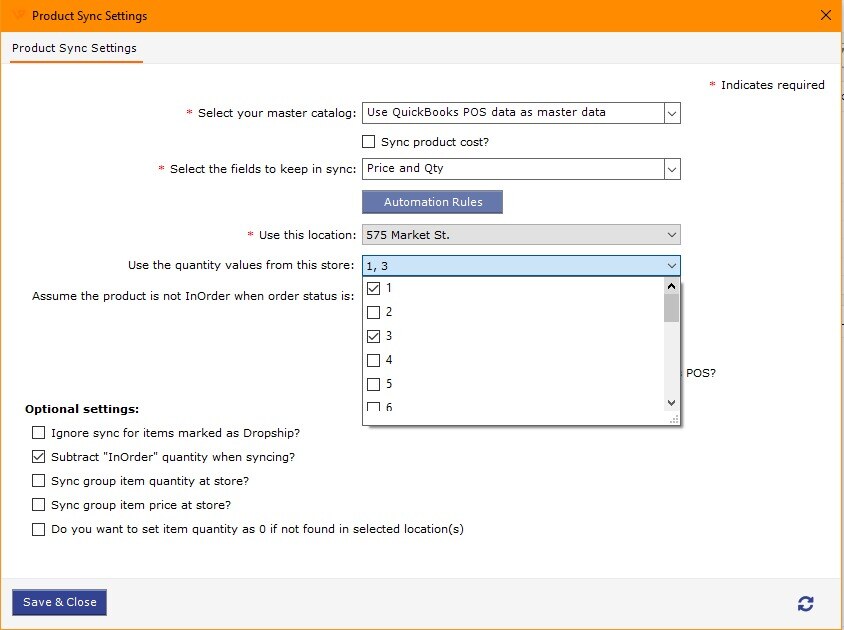Click the scroll up arrow in store list
The image size is (844, 630).
pyautogui.click(x=671, y=286)
